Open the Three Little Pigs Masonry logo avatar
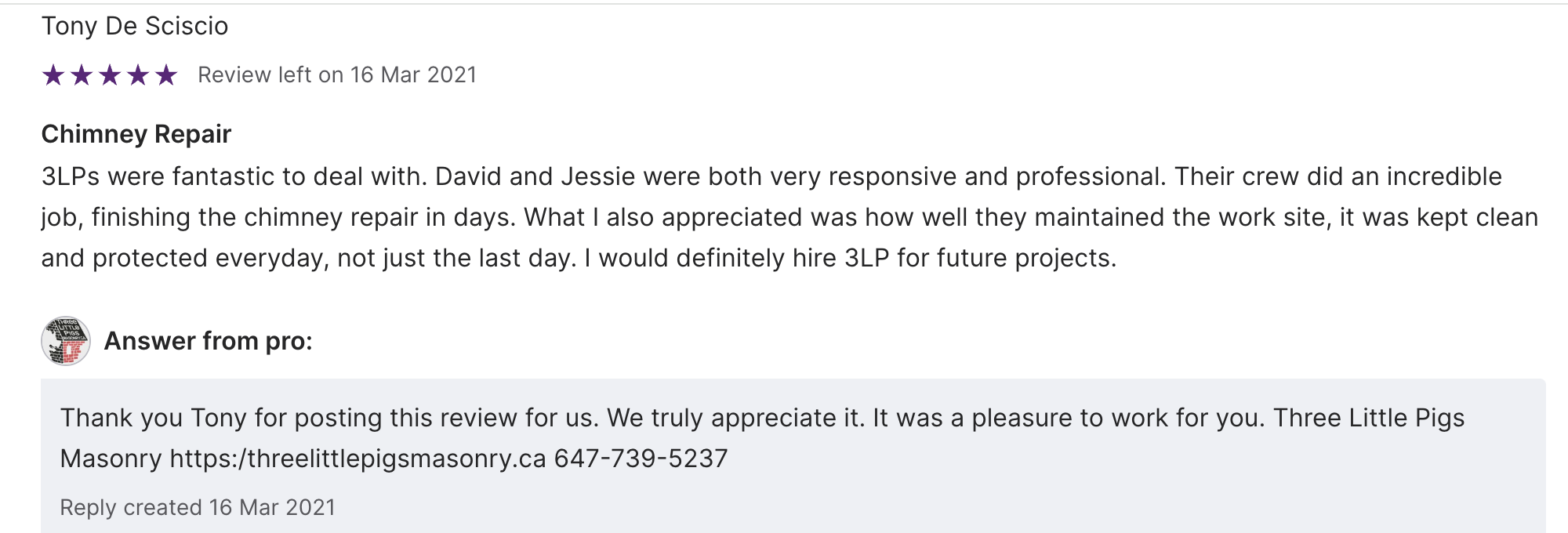The height and width of the screenshot is (533, 1568). click(66, 341)
